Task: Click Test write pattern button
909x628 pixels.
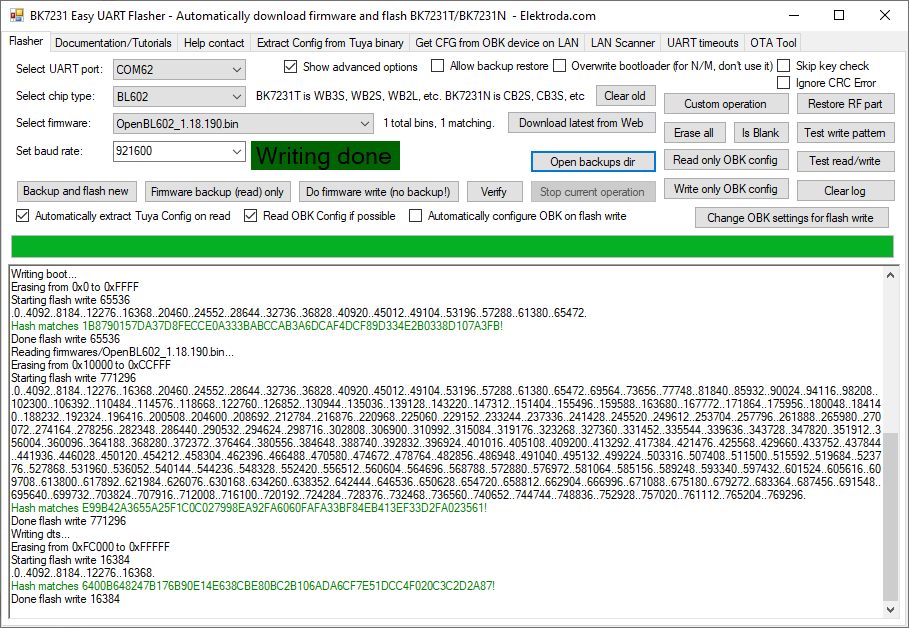Action: [x=845, y=133]
